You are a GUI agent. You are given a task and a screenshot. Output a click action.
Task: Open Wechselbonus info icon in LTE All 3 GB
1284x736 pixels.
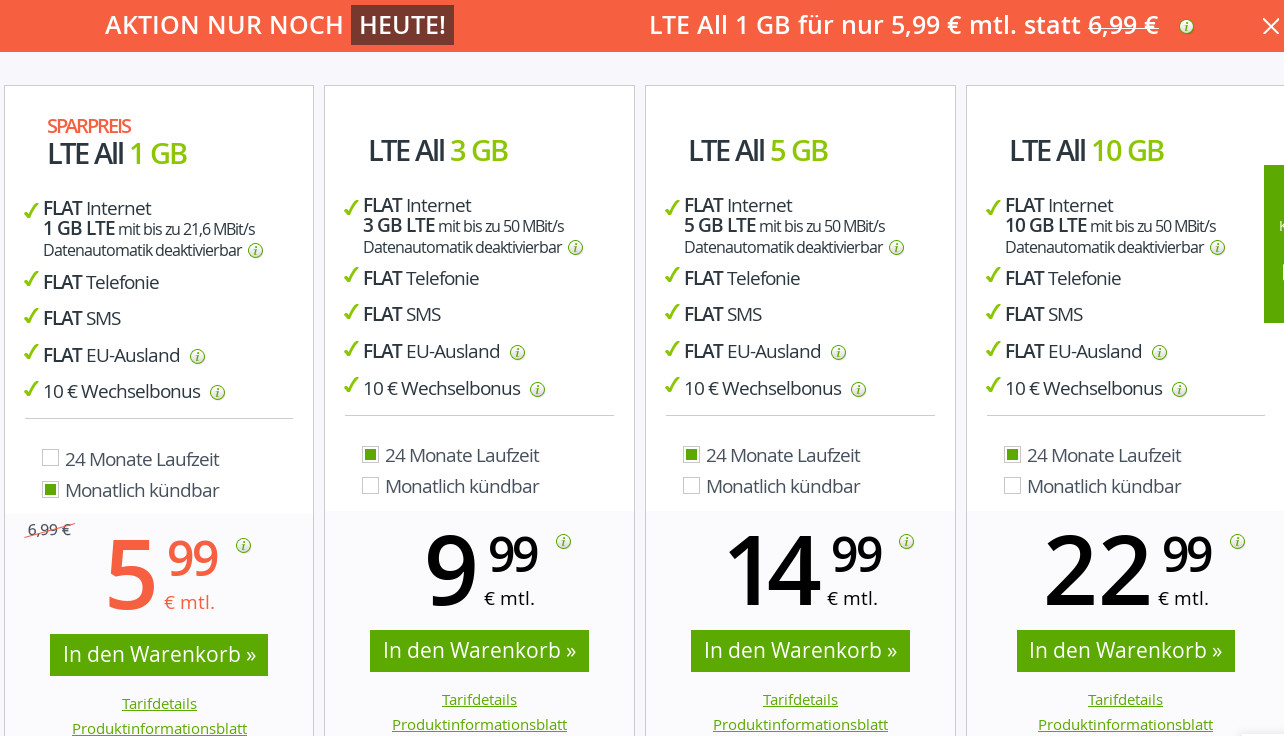coord(537,389)
